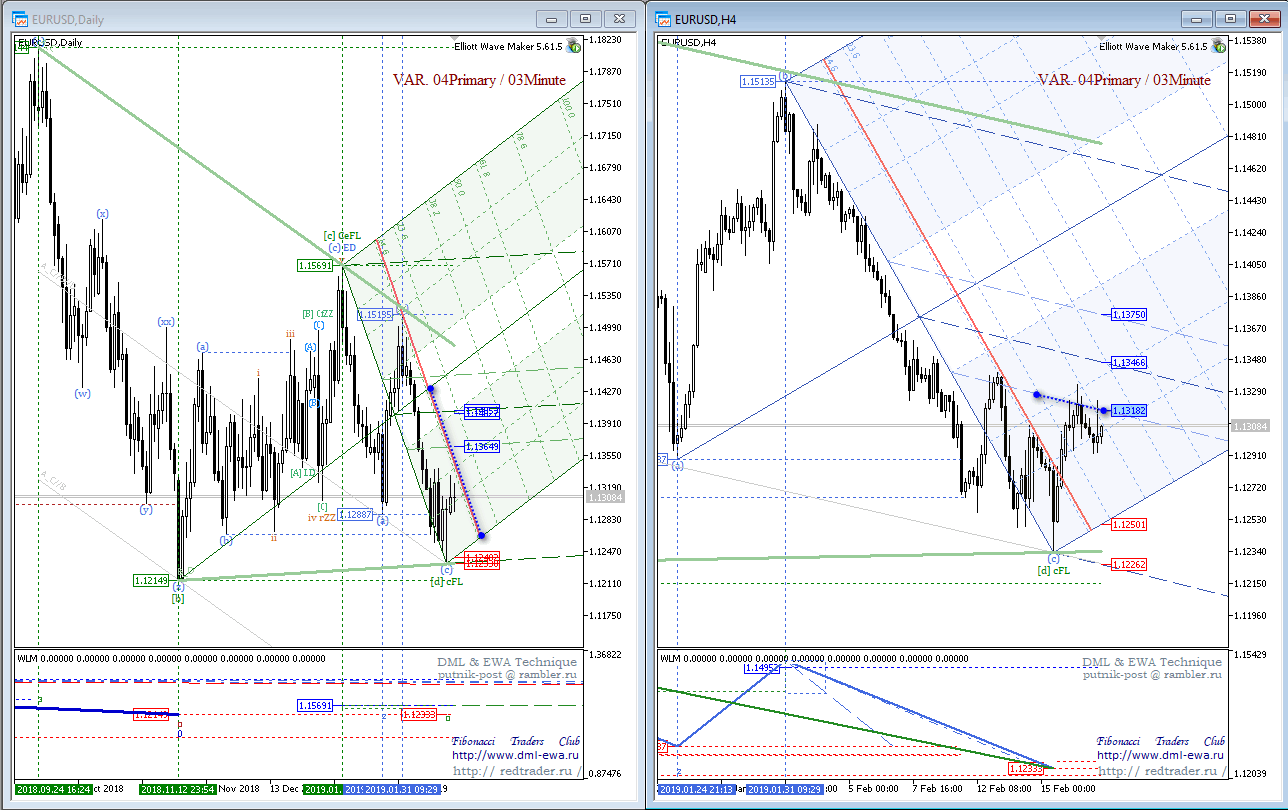Minimize the EURUSD,H4 chart window
The image size is (1288, 810).
coord(1195,18)
